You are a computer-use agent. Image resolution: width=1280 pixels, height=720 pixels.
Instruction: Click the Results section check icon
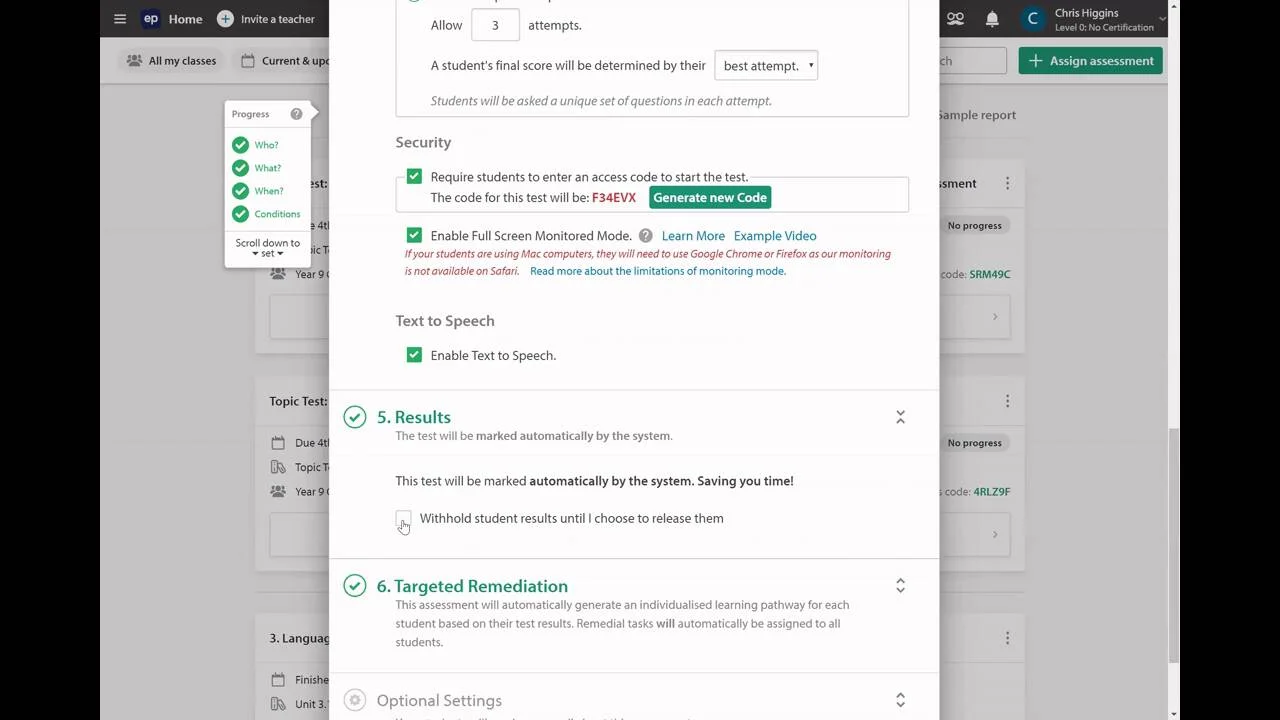355,417
